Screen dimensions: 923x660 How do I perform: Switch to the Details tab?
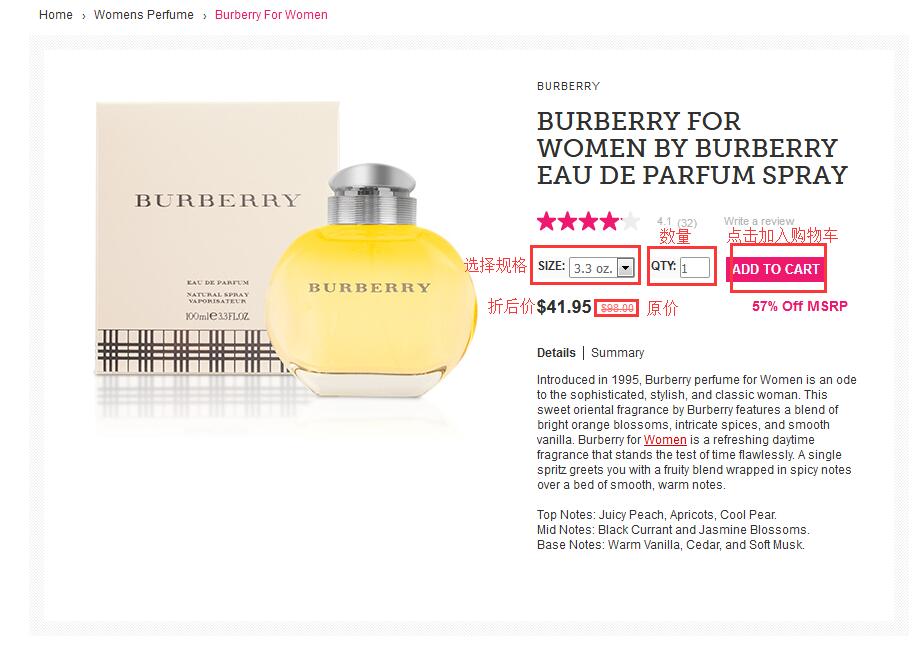556,353
